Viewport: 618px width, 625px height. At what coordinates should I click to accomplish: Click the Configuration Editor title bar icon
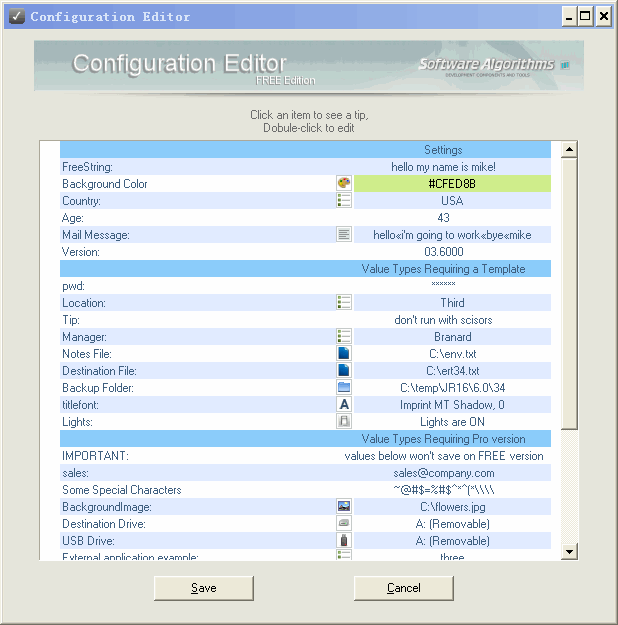pyautogui.click(x=17, y=16)
